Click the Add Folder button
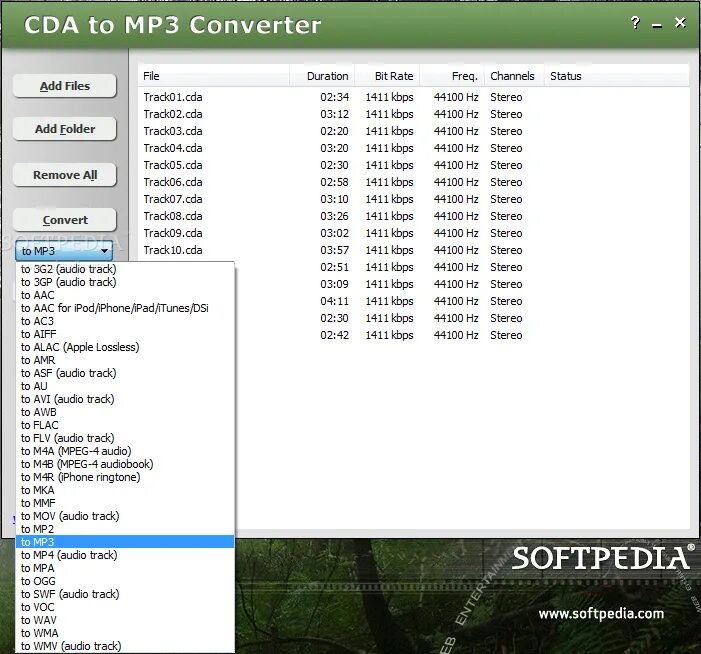Image resolution: width=701 pixels, height=654 pixels. (65, 129)
